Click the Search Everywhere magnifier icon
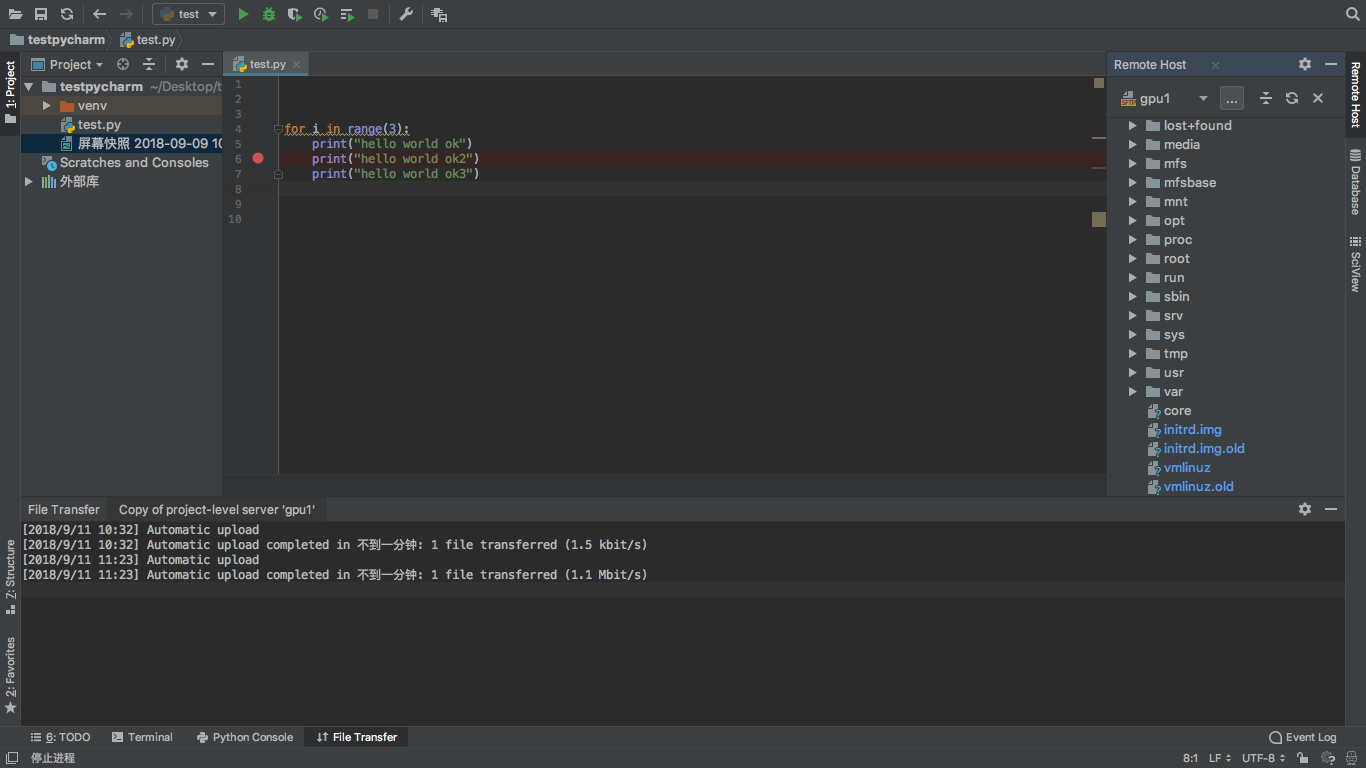 coord(1353,14)
